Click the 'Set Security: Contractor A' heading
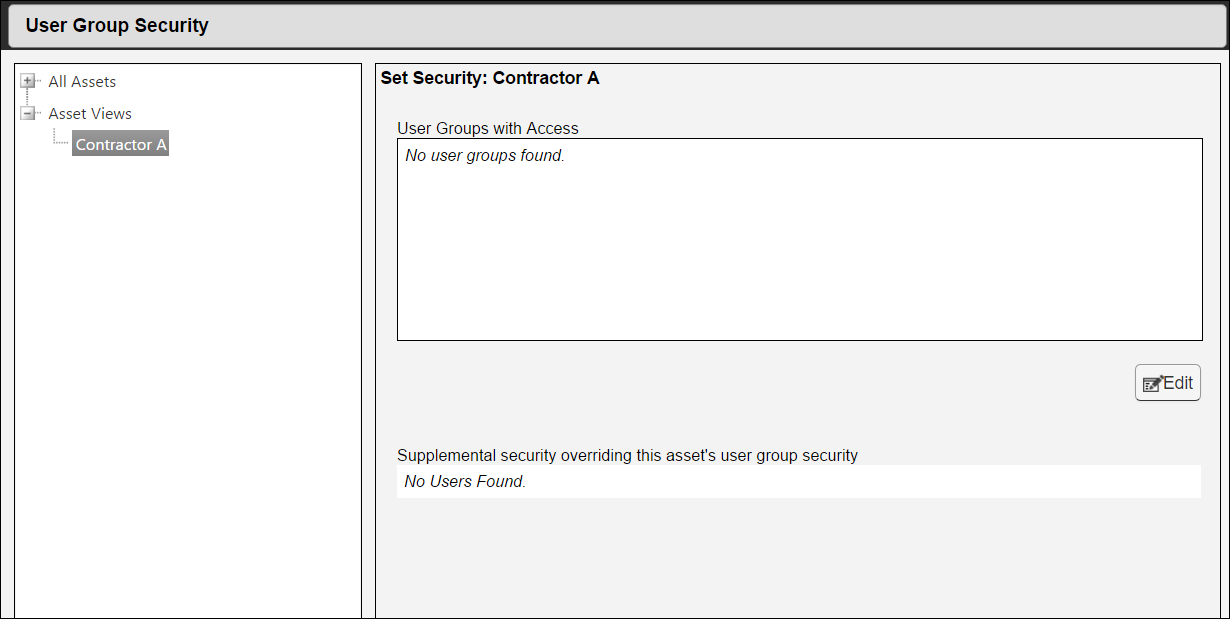Screen dimensions: 1230x619 coord(489,77)
